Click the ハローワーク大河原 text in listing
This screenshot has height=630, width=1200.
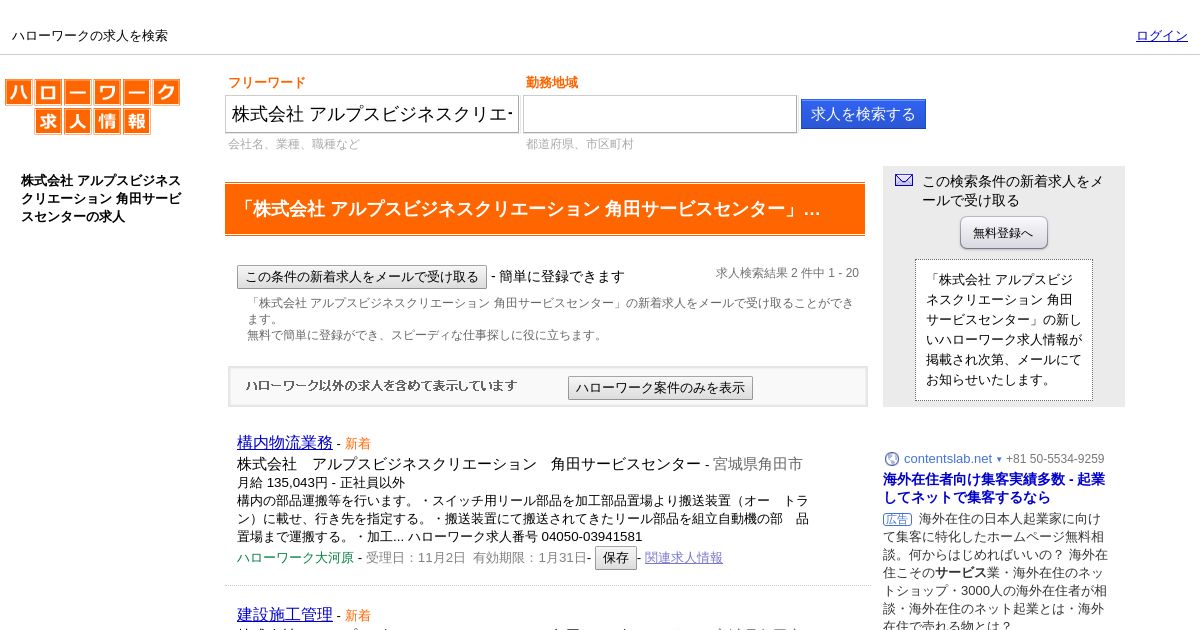click(295, 558)
